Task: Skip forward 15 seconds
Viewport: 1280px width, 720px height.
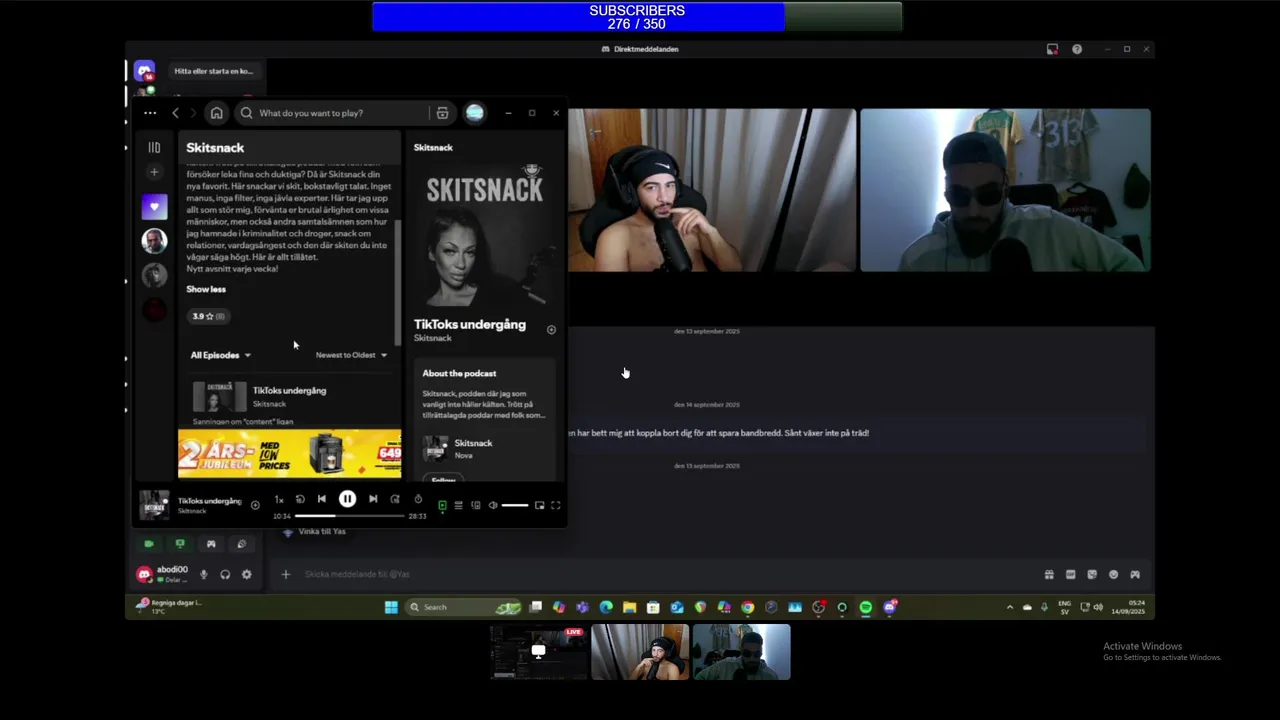Action: [395, 499]
